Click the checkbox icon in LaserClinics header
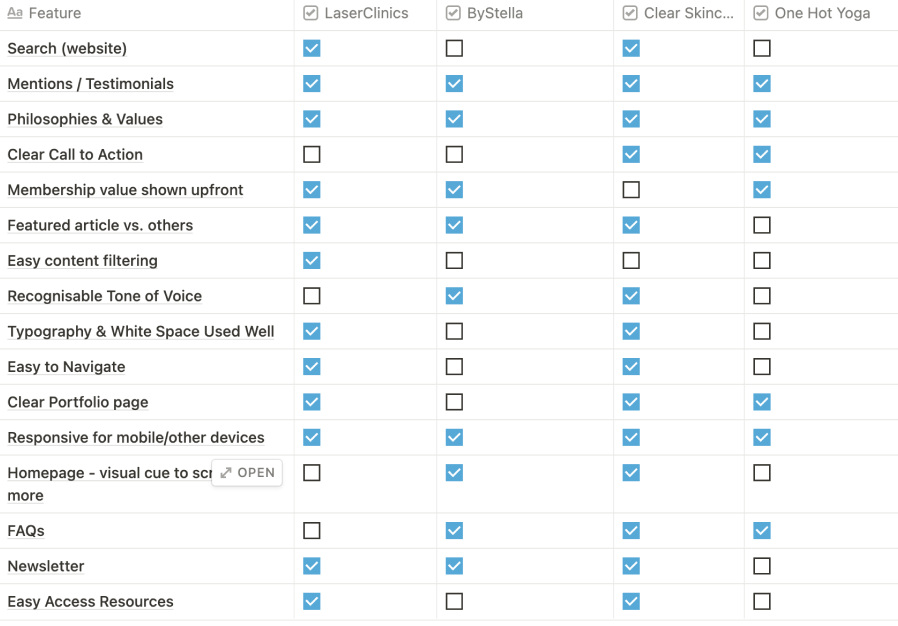The height and width of the screenshot is (626, 898). (311, 13)
